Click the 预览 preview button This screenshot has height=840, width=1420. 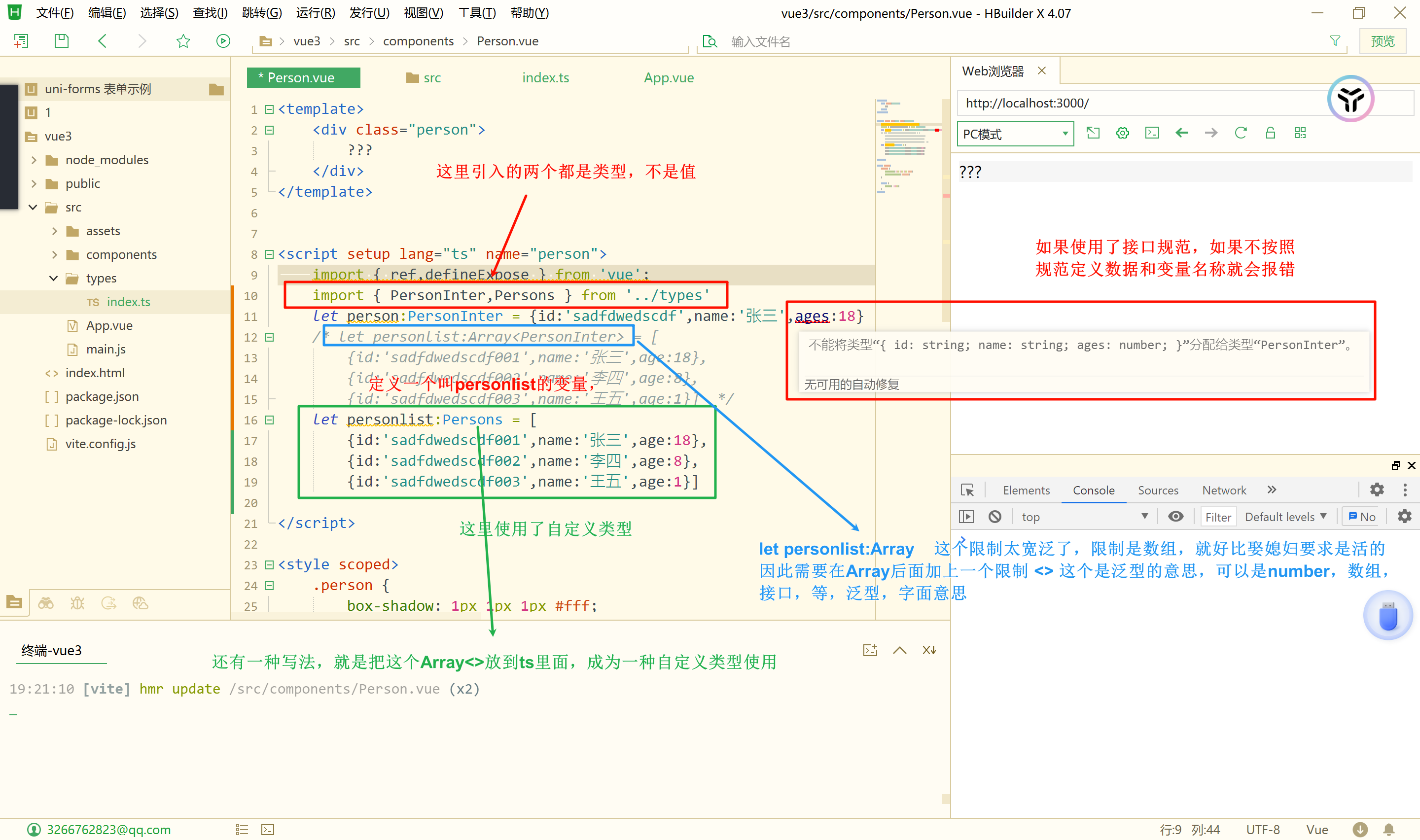pyautogui.click(x=1382, y=41)
